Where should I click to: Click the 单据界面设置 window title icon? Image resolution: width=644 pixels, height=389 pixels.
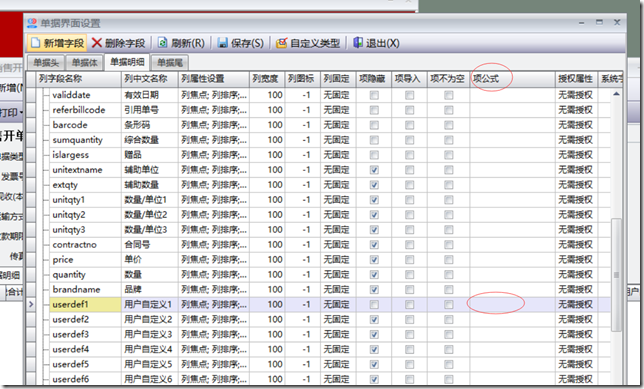pos(32,23)
